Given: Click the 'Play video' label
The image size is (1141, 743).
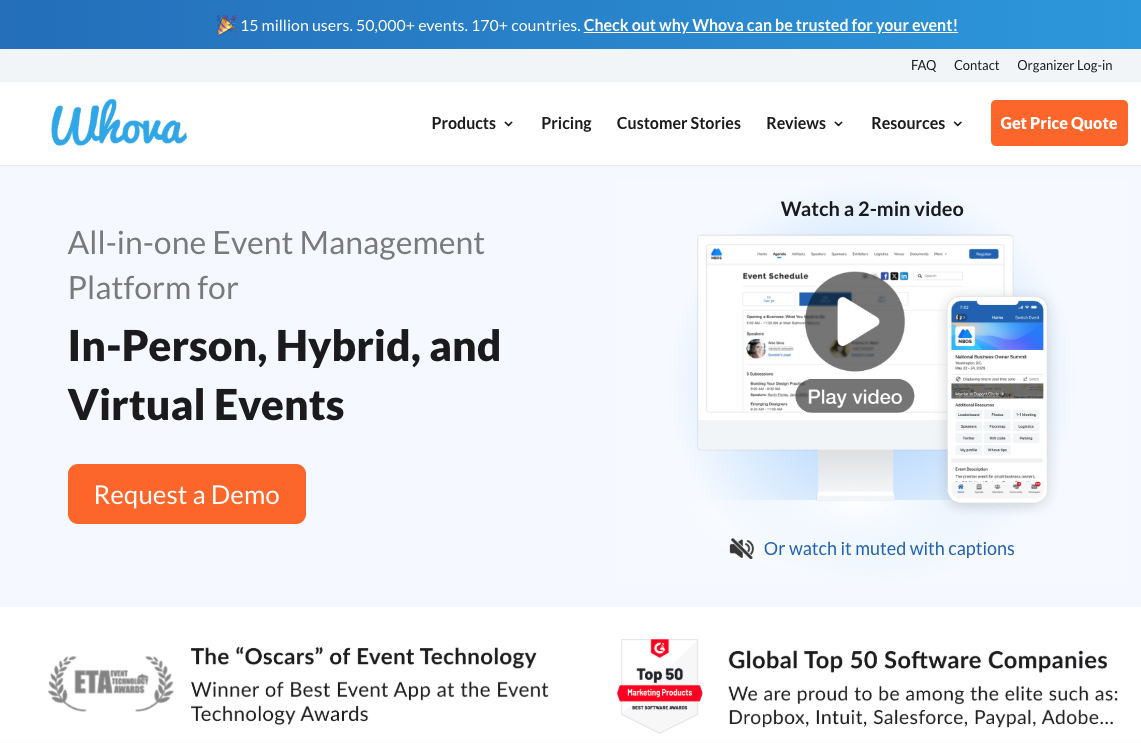Looking at the screenshot, I should click(x=854, y=397).
